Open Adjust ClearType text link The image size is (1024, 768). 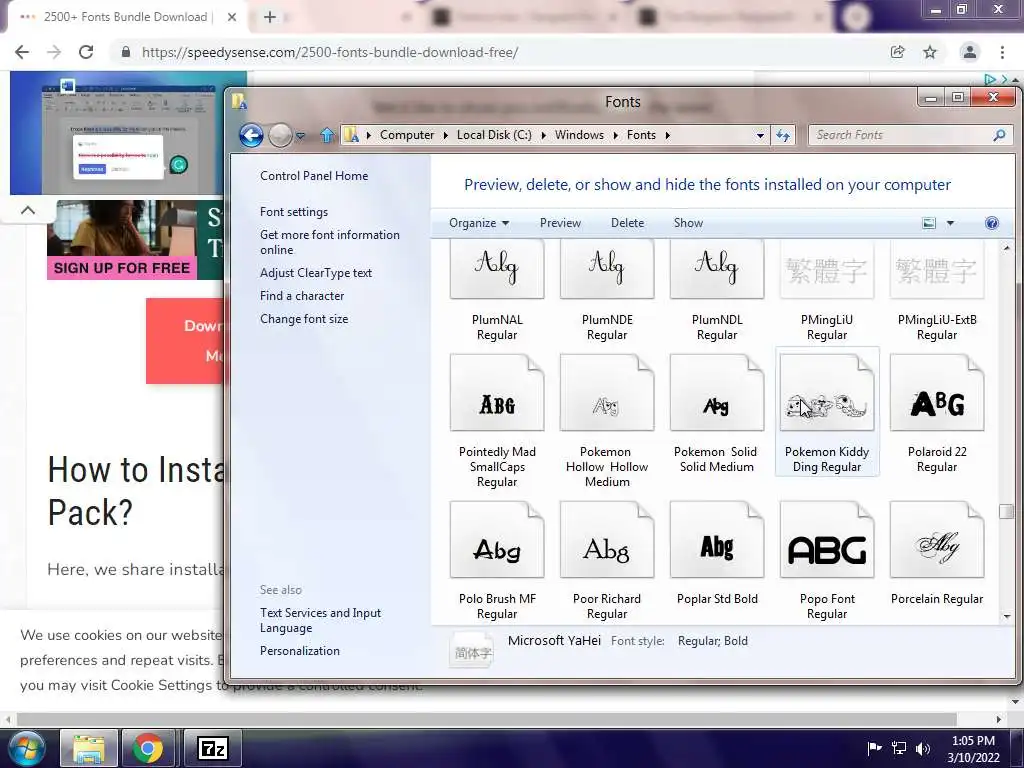point(316,273)
